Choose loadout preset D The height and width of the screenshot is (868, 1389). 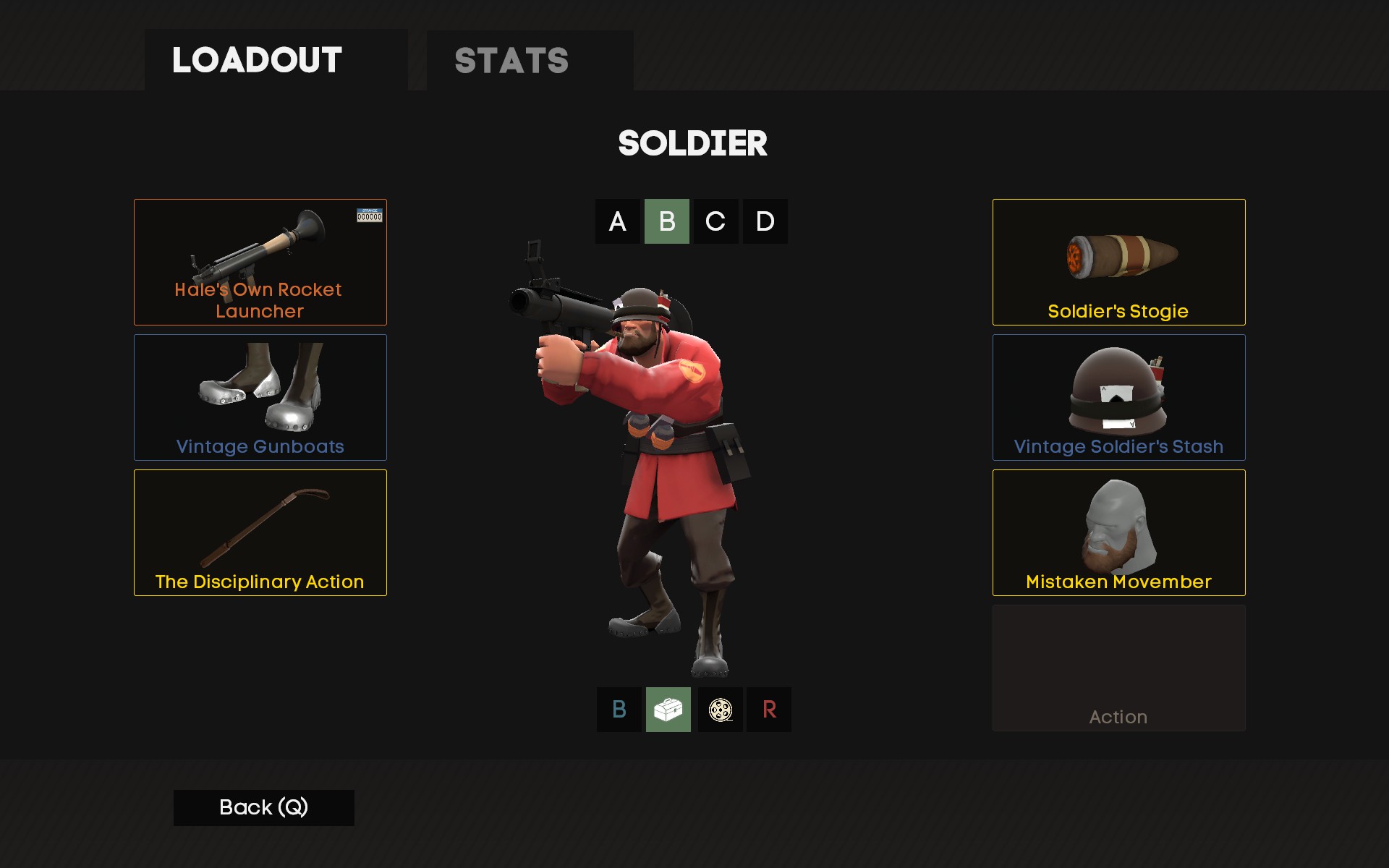click(765, 221)
